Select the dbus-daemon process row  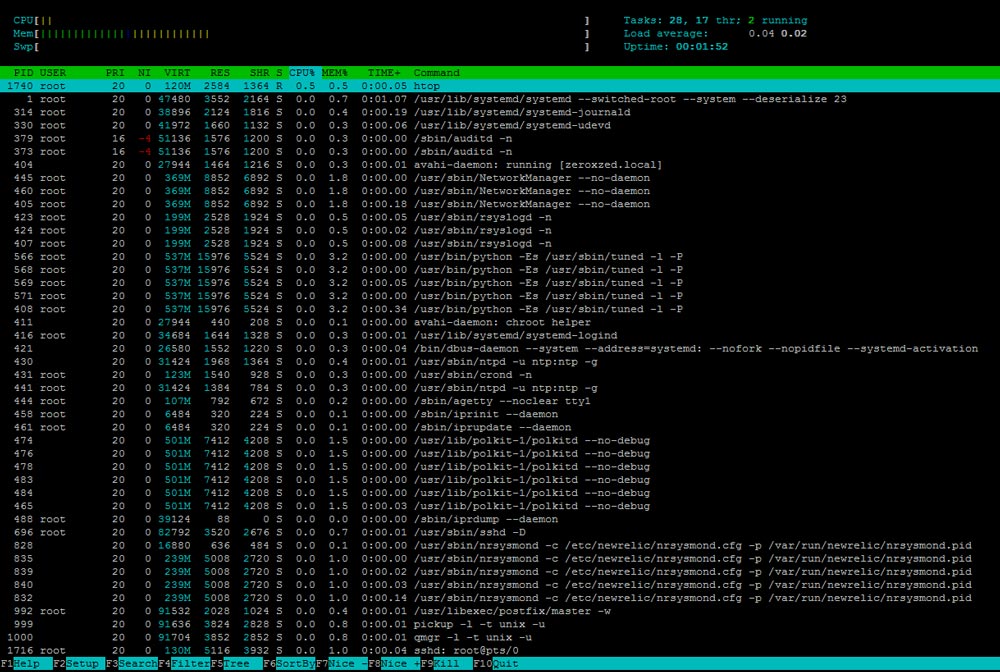(500, 349)
